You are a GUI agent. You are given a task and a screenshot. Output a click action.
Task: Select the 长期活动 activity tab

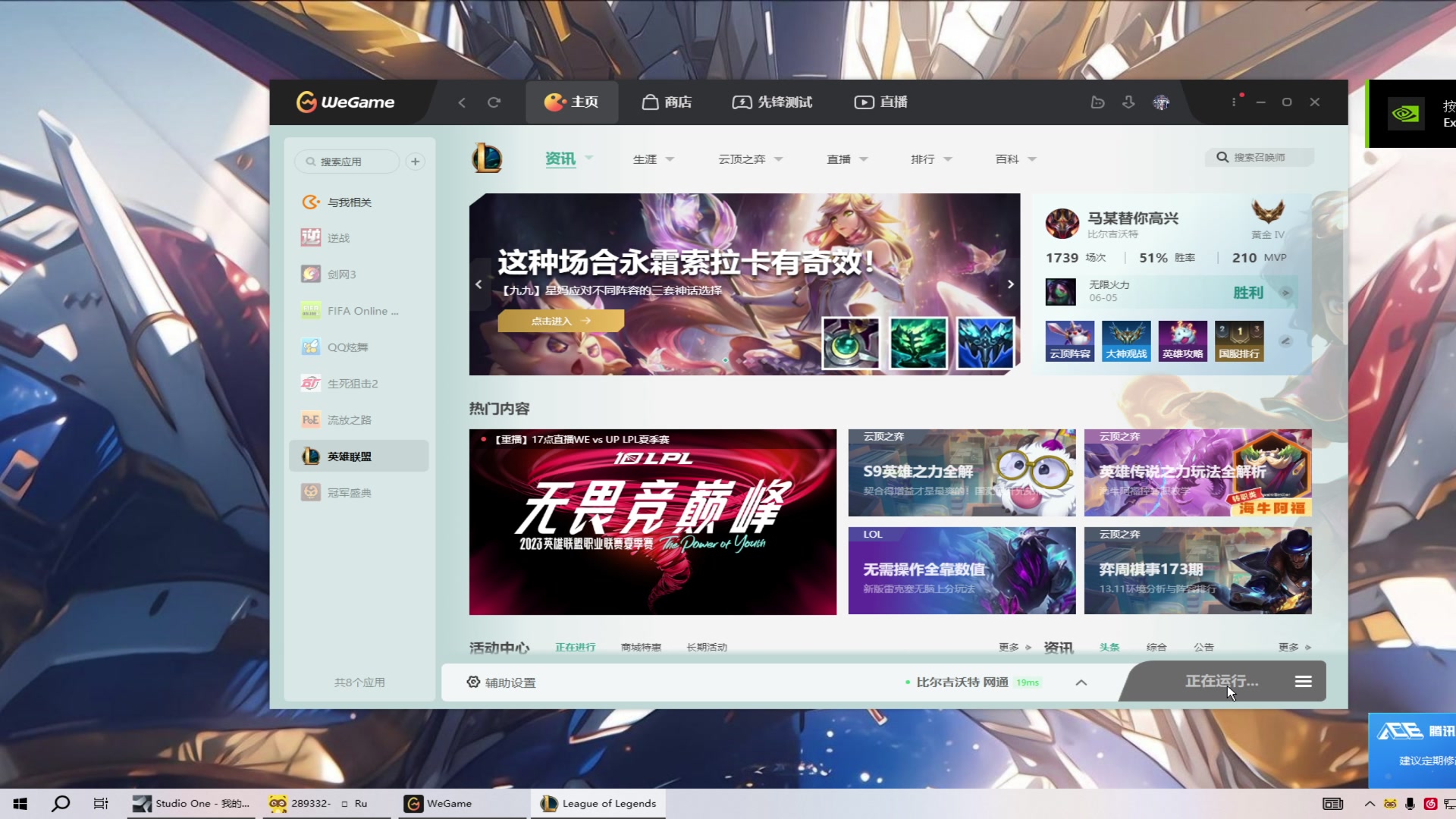tap(707, 647)
